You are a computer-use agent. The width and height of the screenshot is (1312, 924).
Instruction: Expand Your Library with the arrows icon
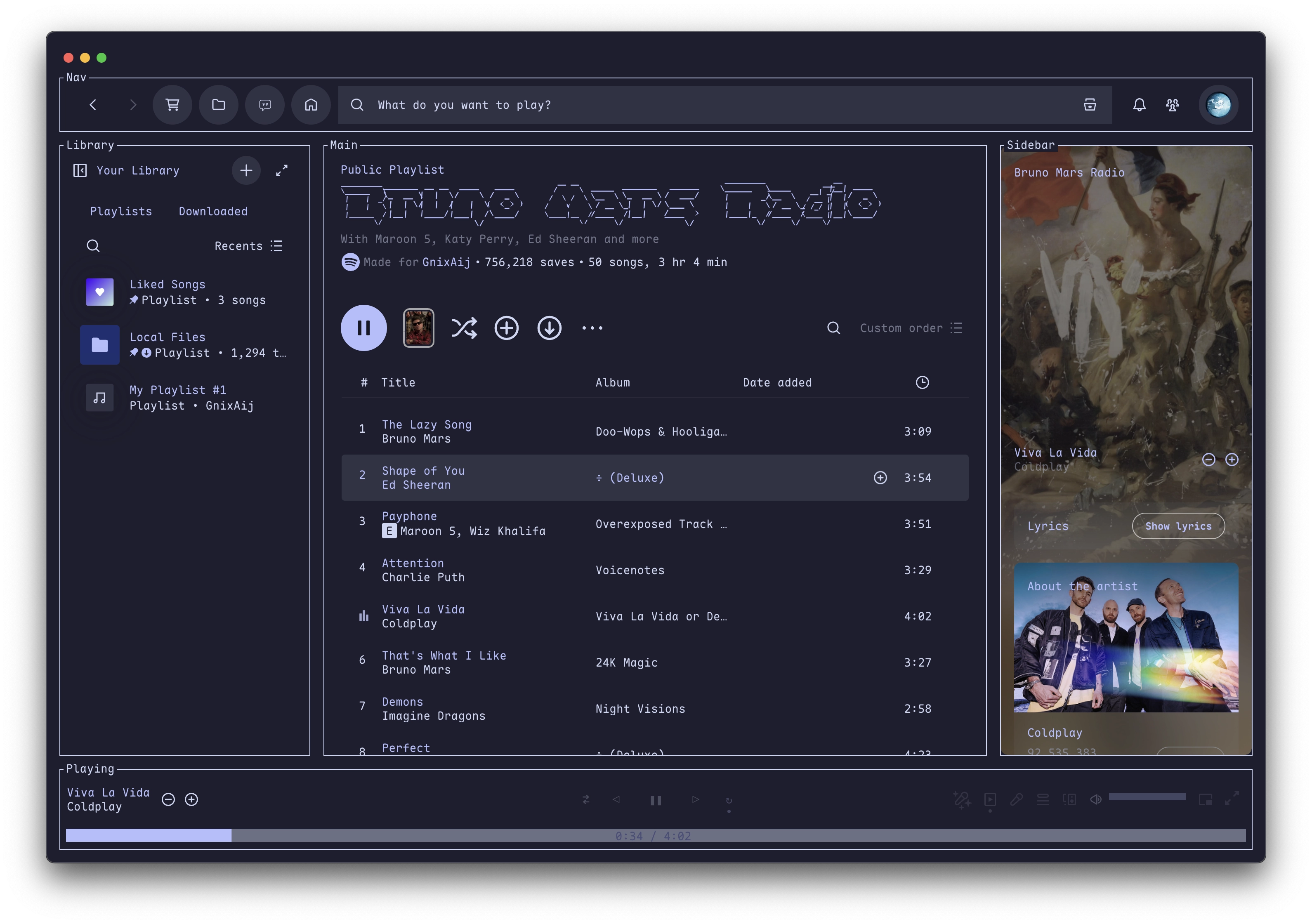point(282,170)
